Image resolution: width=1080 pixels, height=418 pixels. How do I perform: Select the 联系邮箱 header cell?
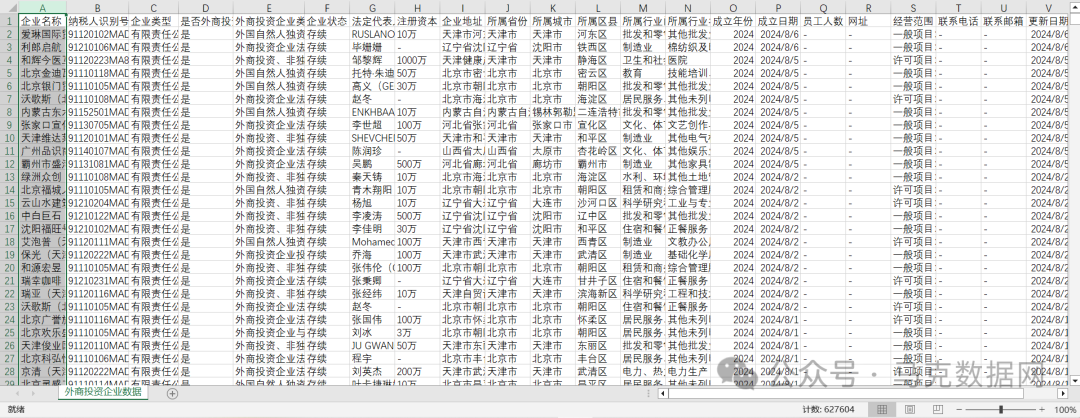1003,21
